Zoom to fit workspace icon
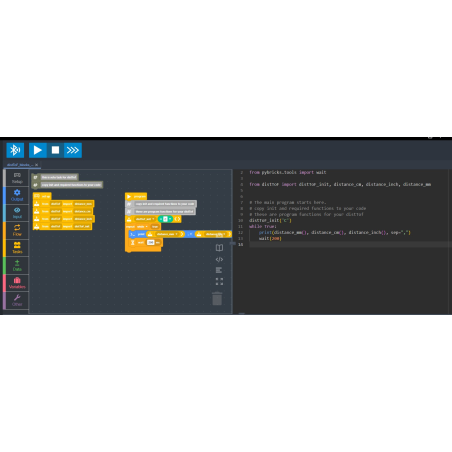 [x=219, y=282]
